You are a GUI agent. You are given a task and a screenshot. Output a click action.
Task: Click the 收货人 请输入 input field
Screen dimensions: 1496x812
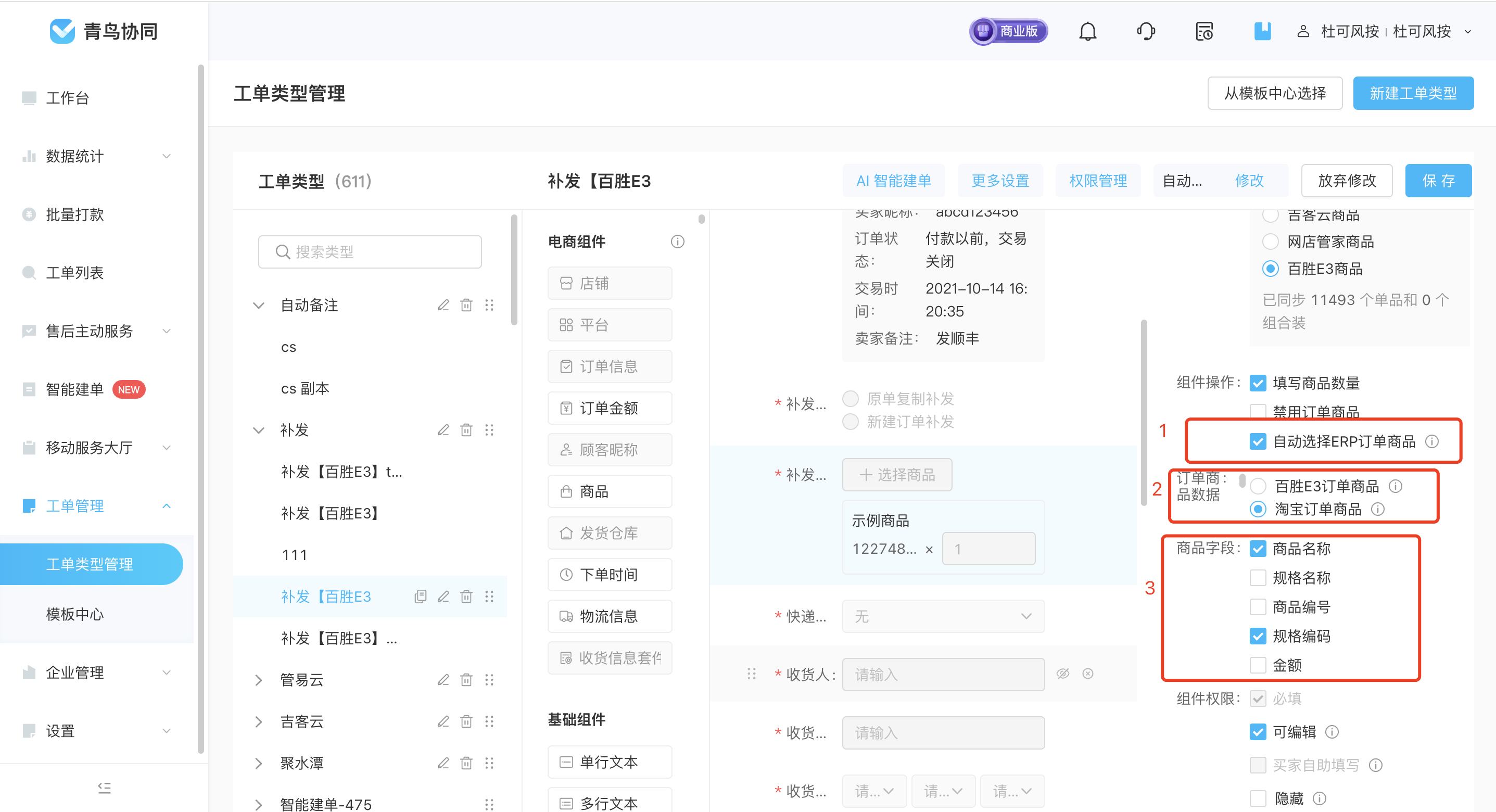click(943, 675)
